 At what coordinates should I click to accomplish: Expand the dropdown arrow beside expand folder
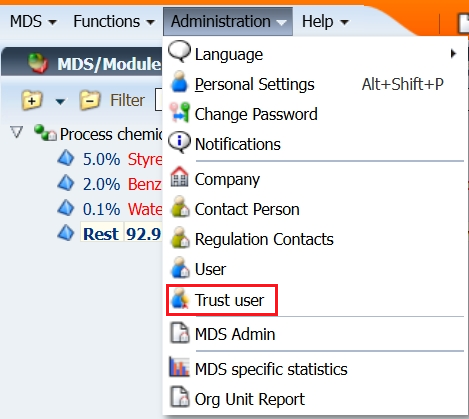60,101
